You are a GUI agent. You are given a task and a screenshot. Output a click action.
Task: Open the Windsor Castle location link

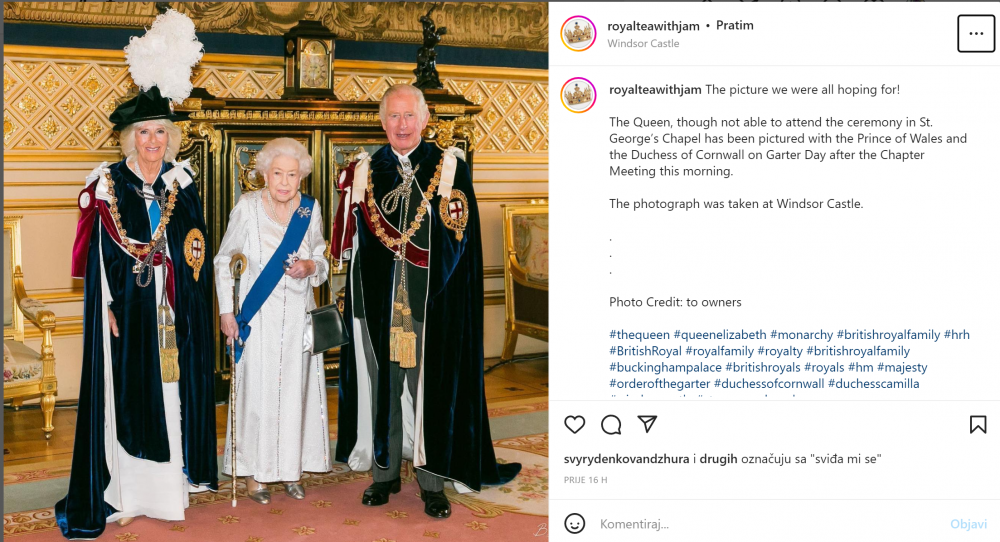click(643, 43)
